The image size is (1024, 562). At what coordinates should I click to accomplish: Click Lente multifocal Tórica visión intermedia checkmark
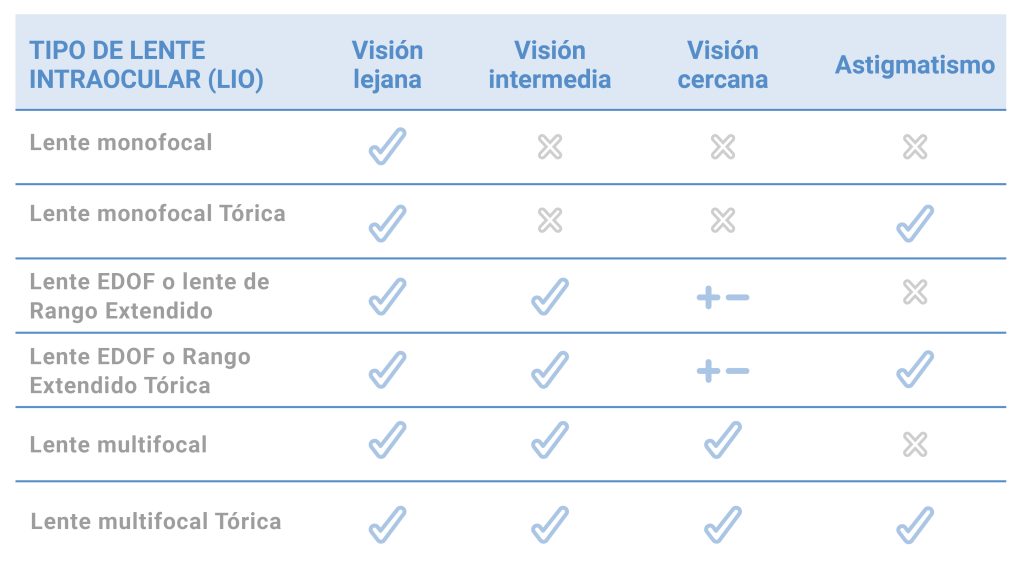click(x=549, y=525)
